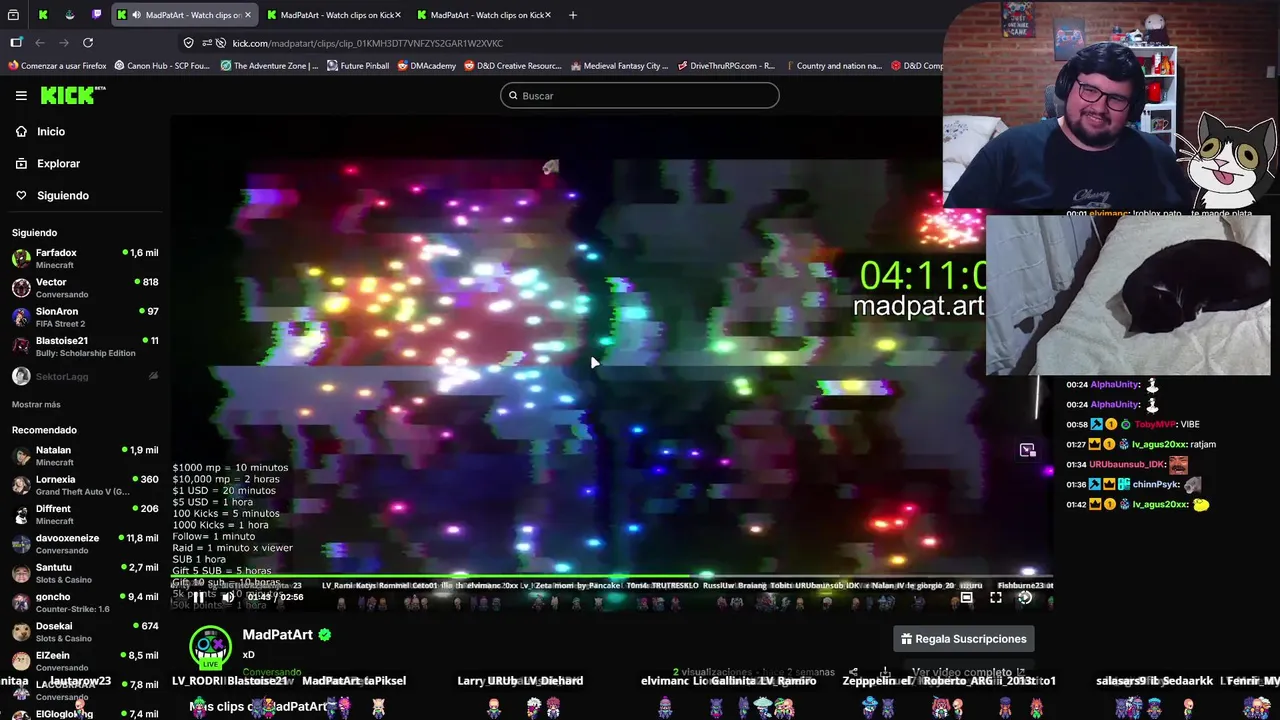
Task: Open the clip player settings gear
Action: [x=1025, y=598]
